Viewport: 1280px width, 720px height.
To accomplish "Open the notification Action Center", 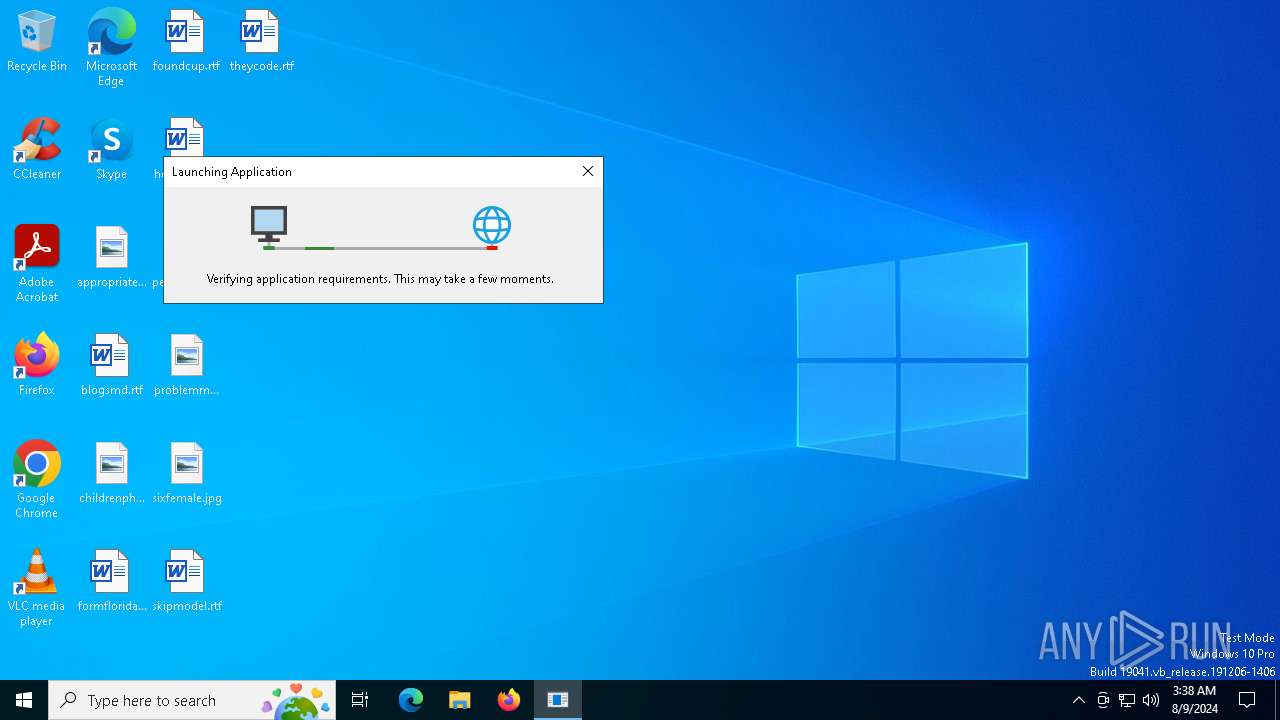I will coord(1247,700).
